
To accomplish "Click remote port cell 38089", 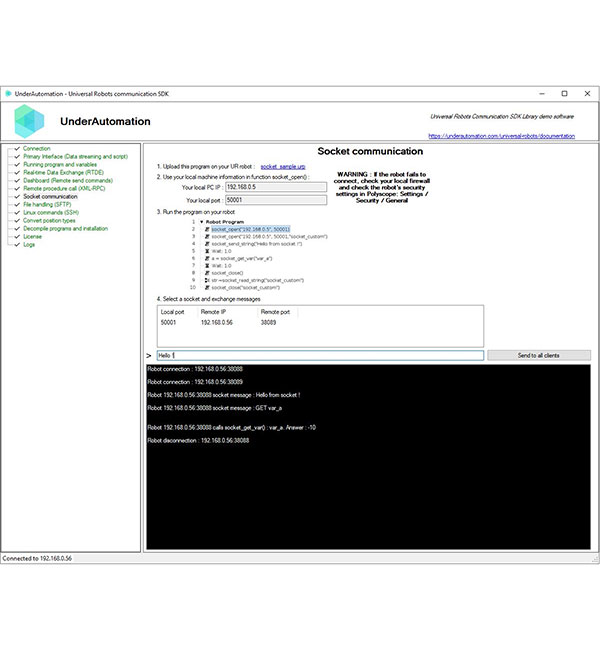I will [268, 323].
